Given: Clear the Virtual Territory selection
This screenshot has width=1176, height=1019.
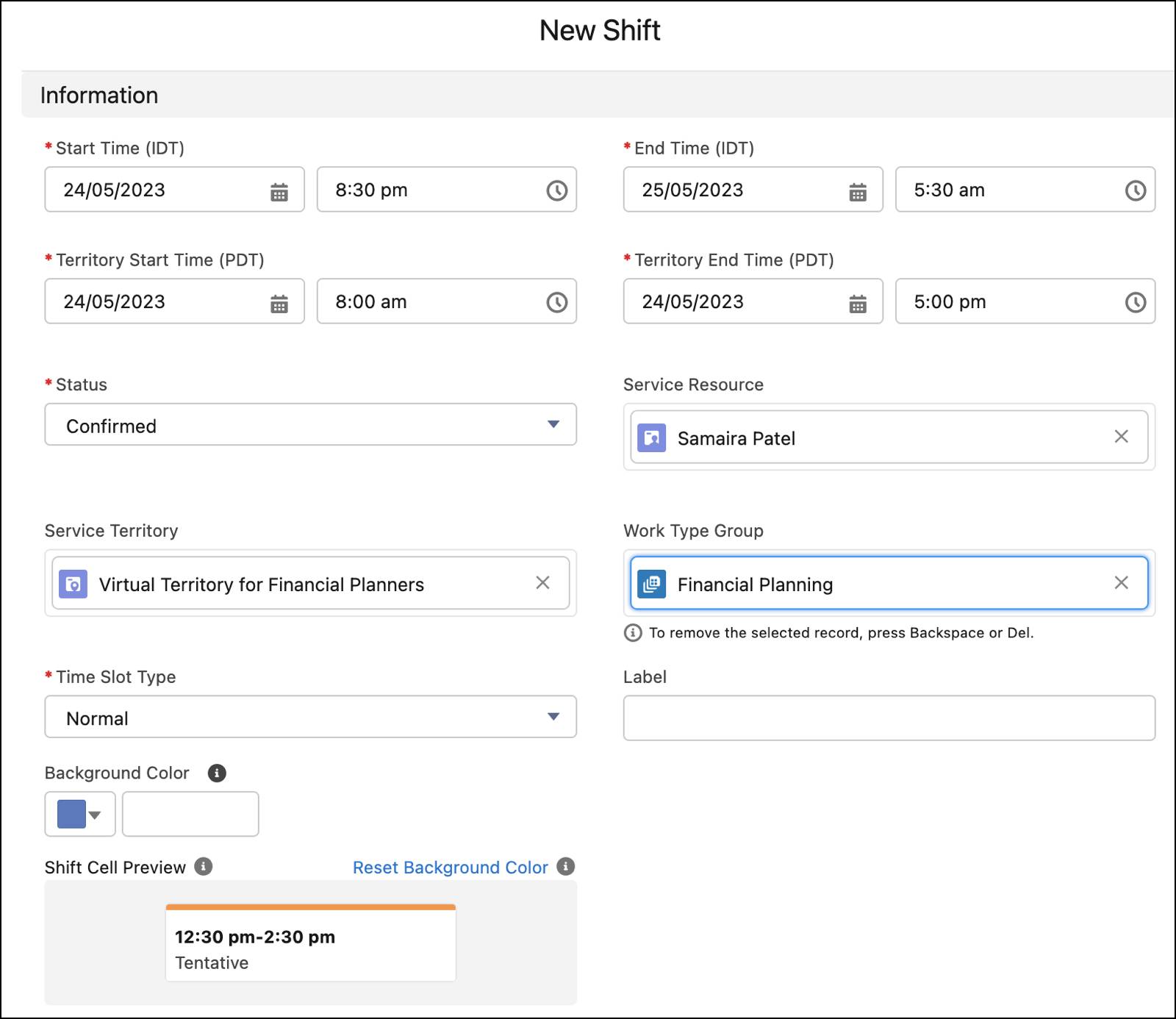Looking at the screenshot, I should pos(542,583).
